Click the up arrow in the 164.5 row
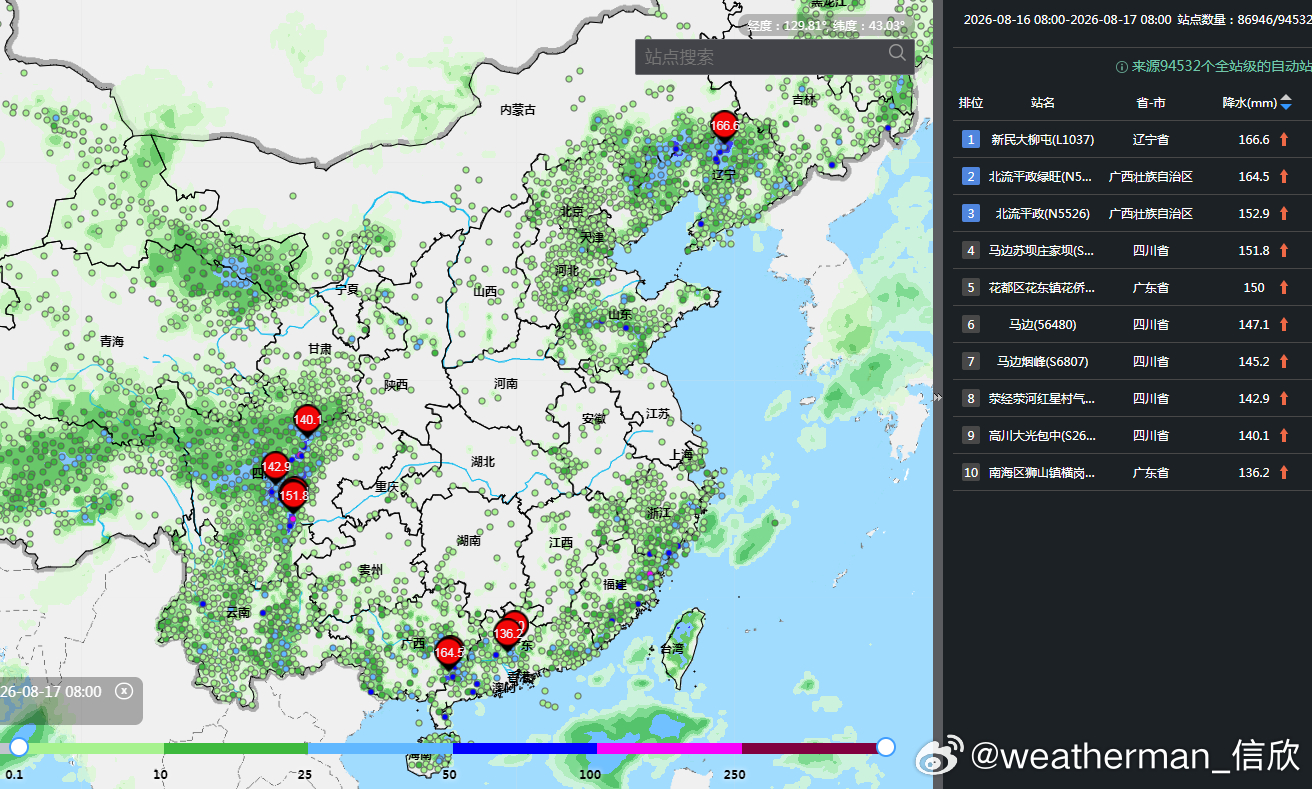This screenshot has width=1312, height=789. coord(1284,177)
